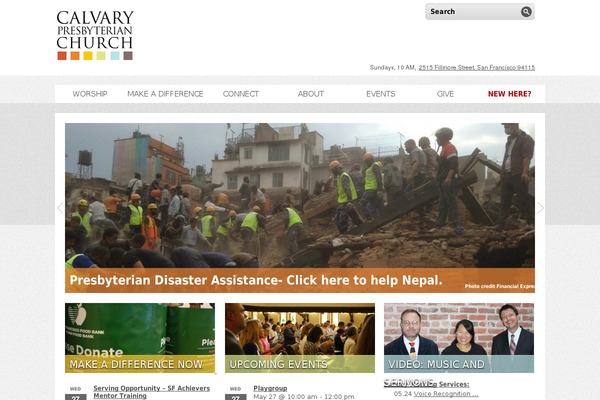This screenshot has height=400, width=600.
Task: Open the Make a Difference menu
Action: pos(165,94)
